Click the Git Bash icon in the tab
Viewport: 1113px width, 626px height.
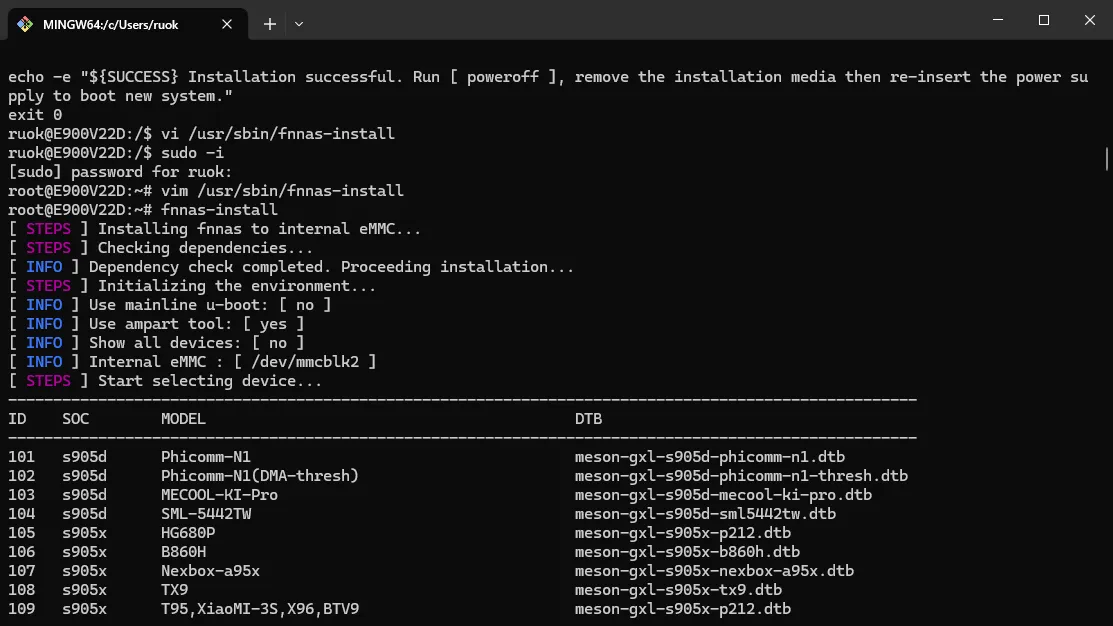25,24
